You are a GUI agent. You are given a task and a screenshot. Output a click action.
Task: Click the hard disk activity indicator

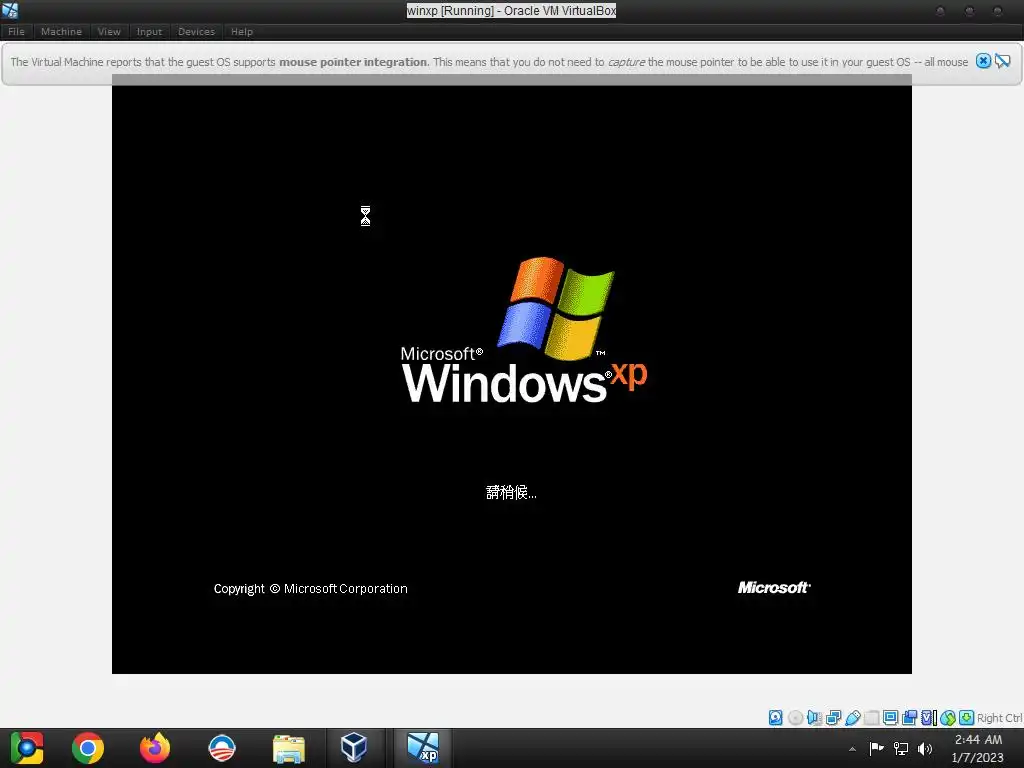775,718
